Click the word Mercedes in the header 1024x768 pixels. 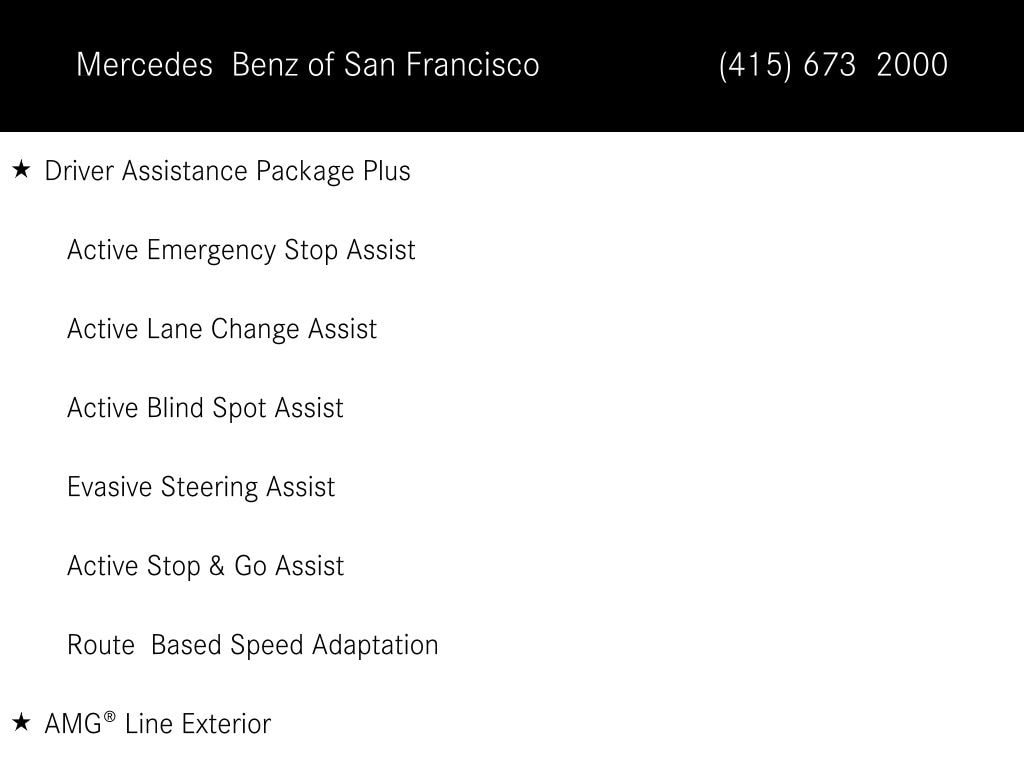point(144,65)
